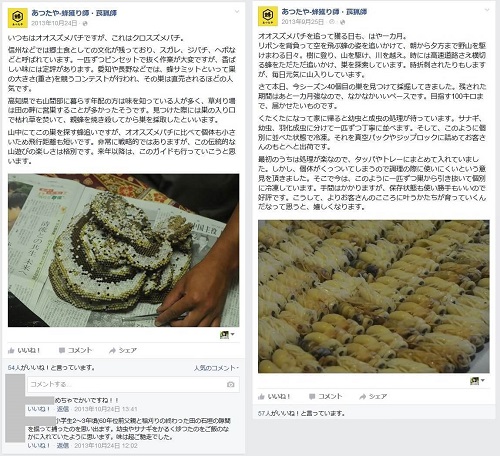Screen dimensions: 500x456
Task: Click the comment bubble icon on right post
Action: 312,397
